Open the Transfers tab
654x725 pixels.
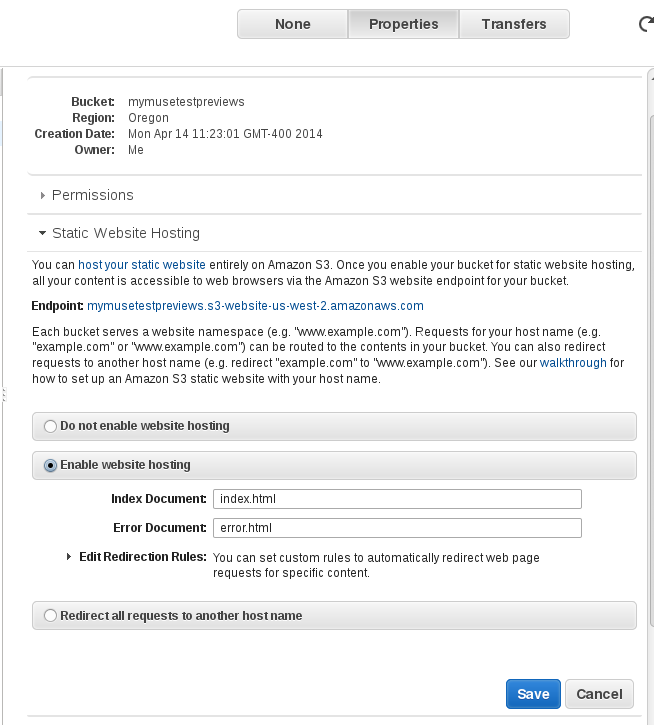[x=514, y=24]
